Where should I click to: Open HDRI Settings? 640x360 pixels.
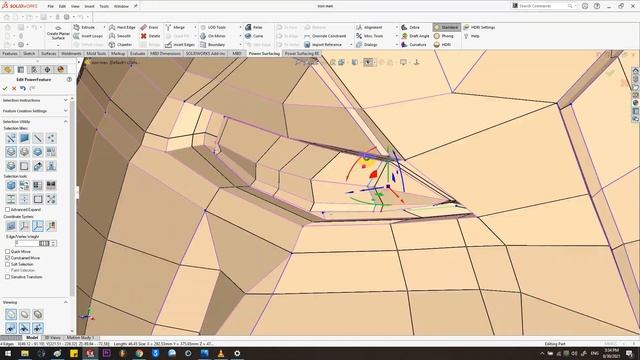coord(479,27)
